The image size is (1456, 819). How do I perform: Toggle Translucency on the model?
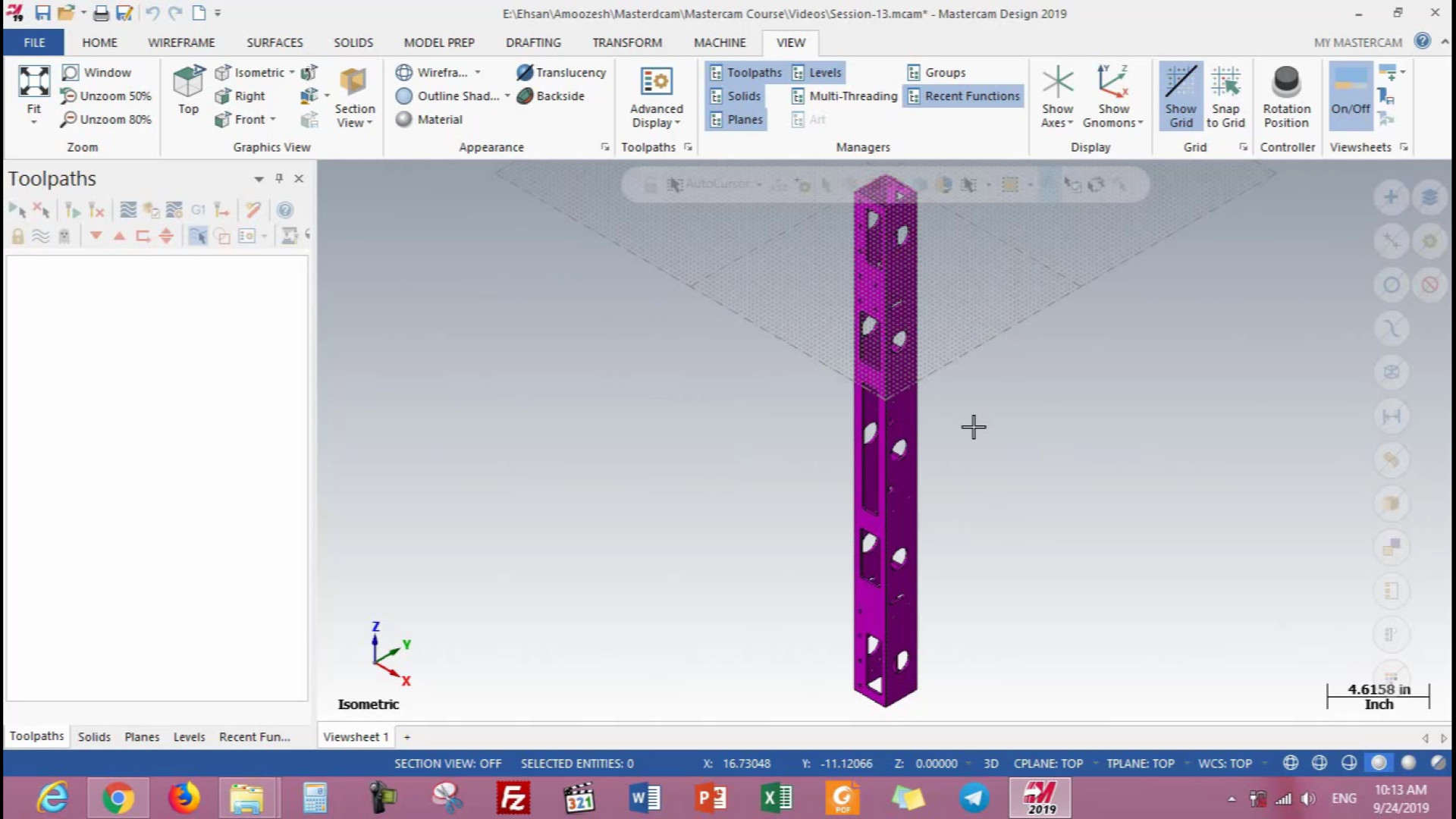[x=561, y=72]
